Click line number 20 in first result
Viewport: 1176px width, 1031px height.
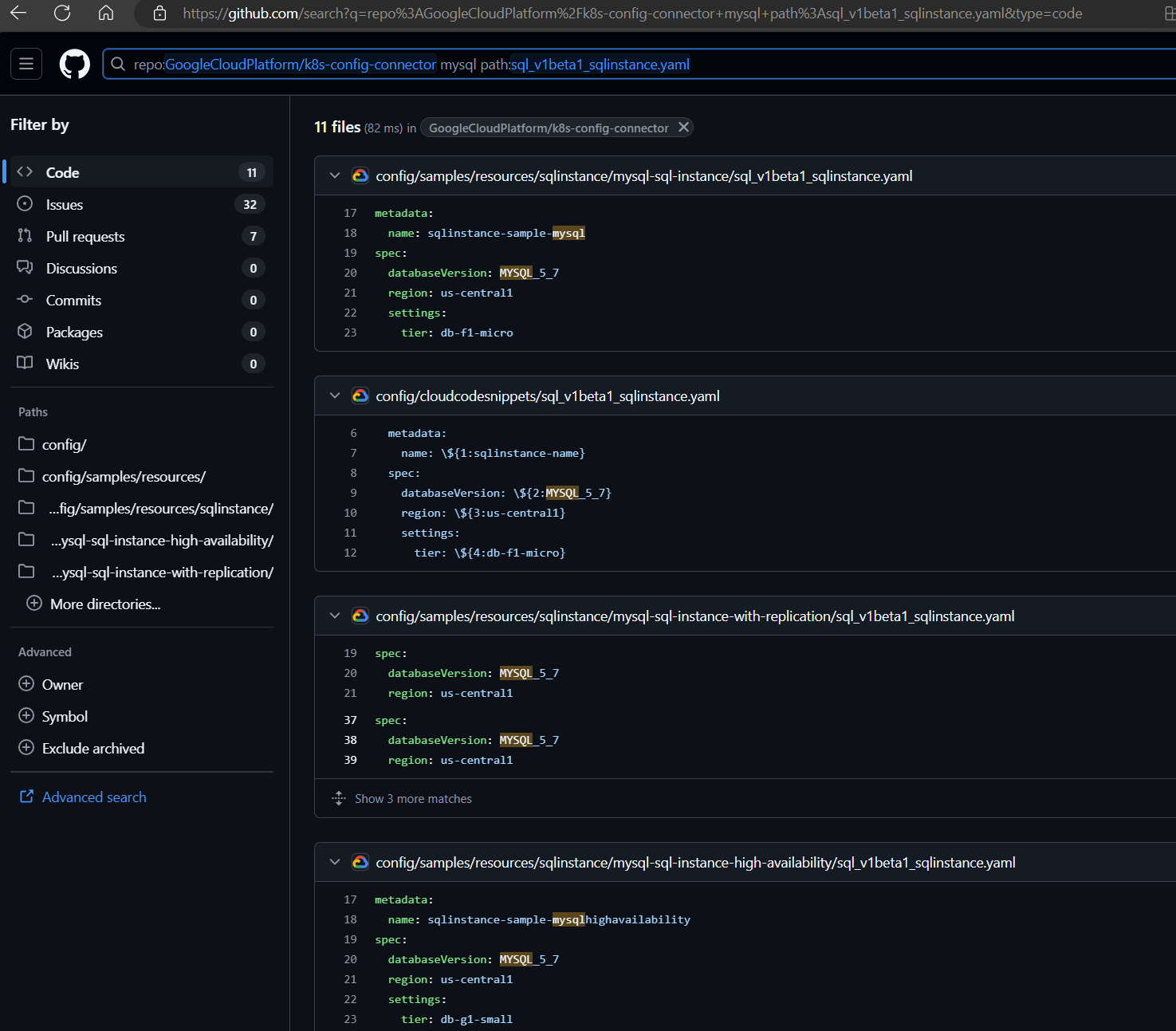point(350,273)
